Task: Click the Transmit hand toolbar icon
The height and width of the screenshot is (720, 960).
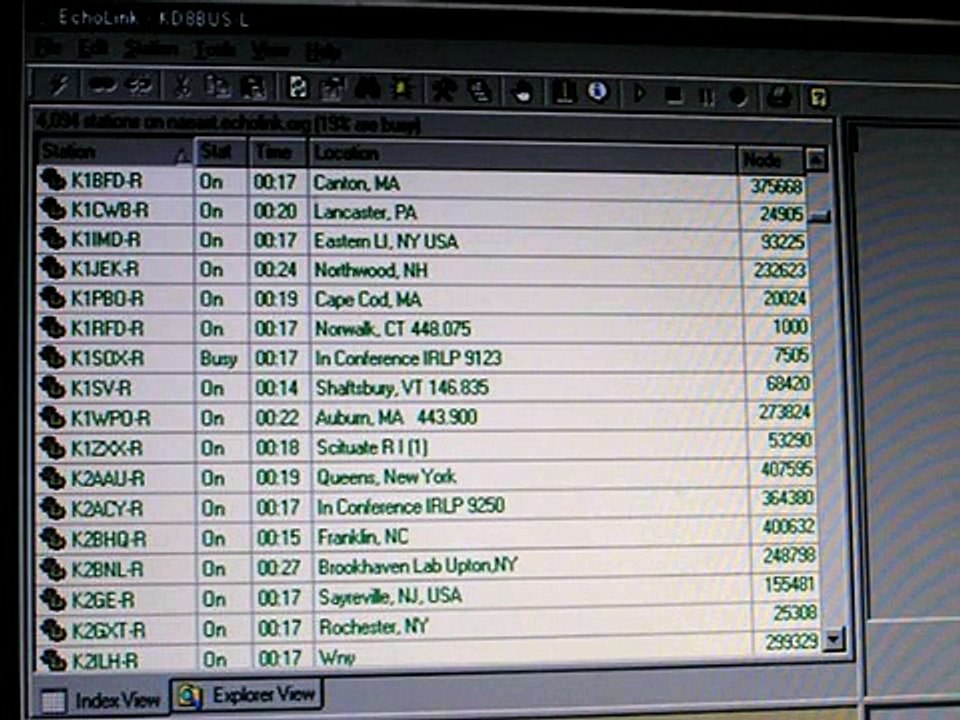Action: pyautogui.click(x=522, y=92)
